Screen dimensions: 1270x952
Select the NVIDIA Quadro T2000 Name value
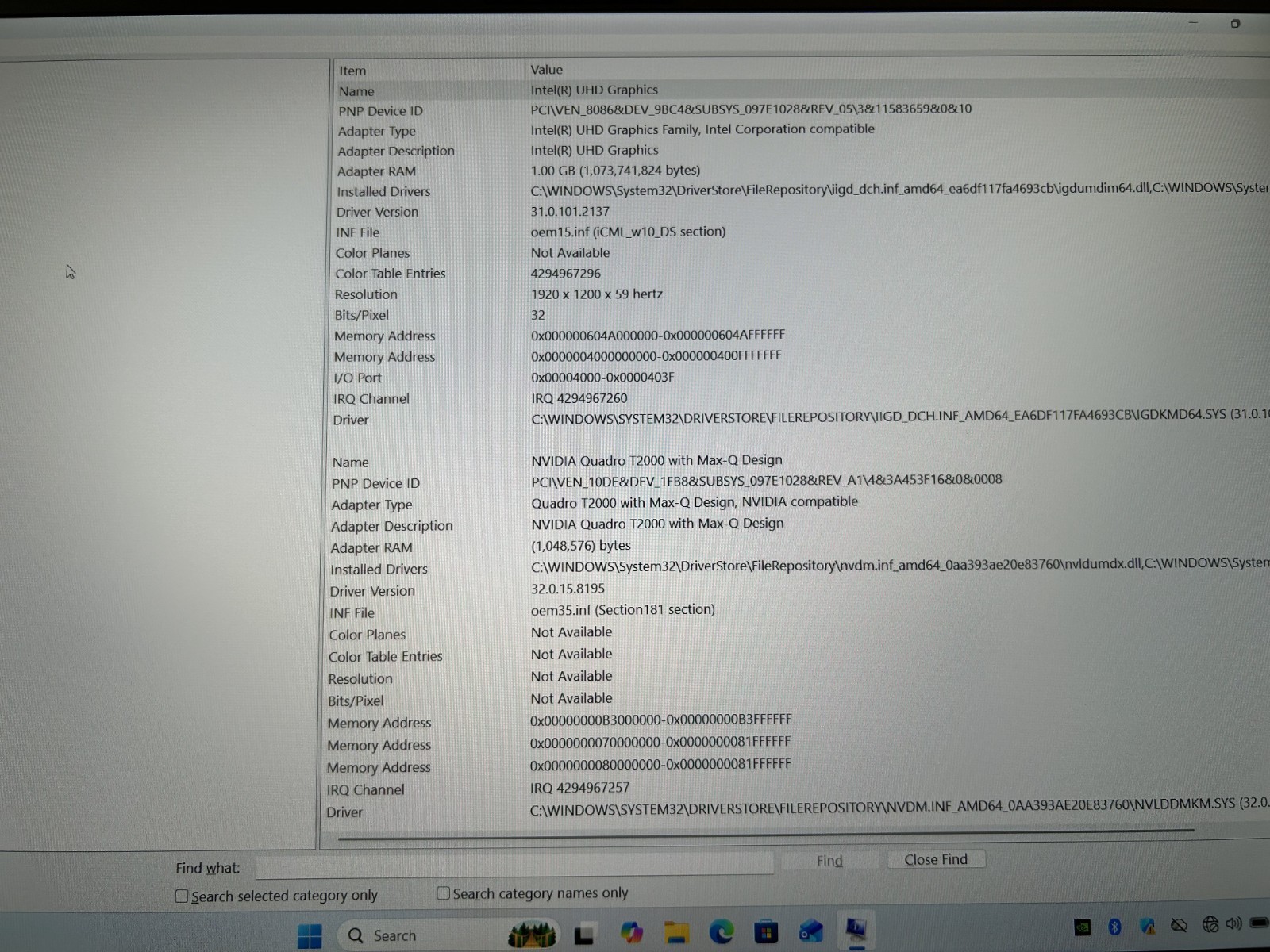(656, 460)
